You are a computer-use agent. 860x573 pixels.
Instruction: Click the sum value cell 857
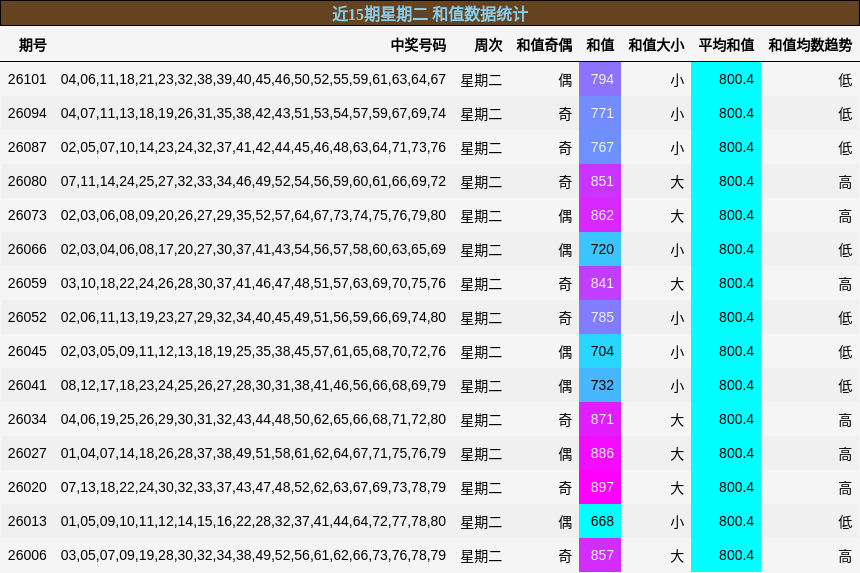click(600, 555)
